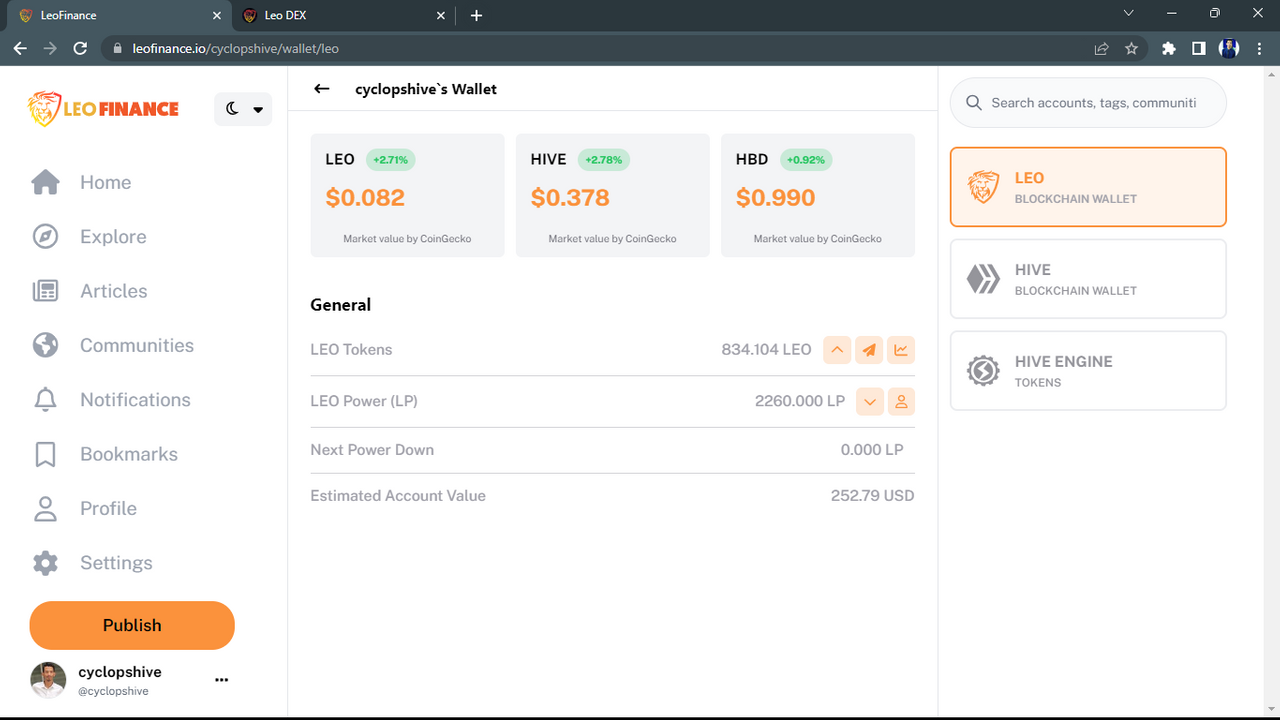The width and height of the screenshot is (1280, 720).
Task: Click the LEO power up arrow icon
Action: (x=837, y=350)
